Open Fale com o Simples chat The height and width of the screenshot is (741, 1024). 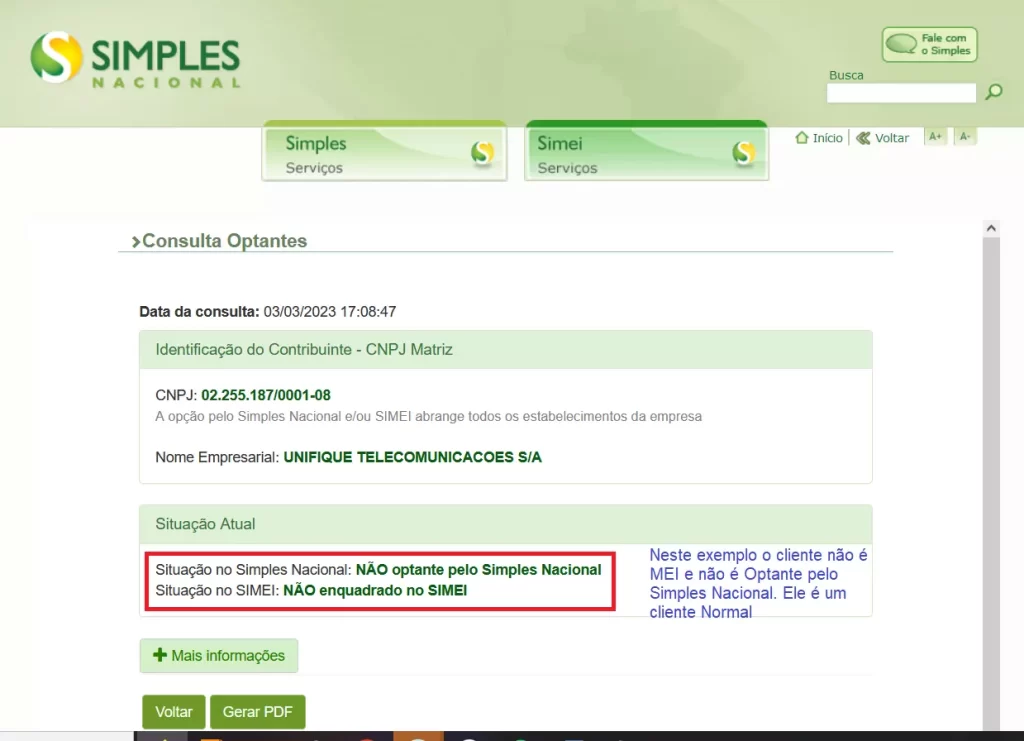[x=929, y=44]
